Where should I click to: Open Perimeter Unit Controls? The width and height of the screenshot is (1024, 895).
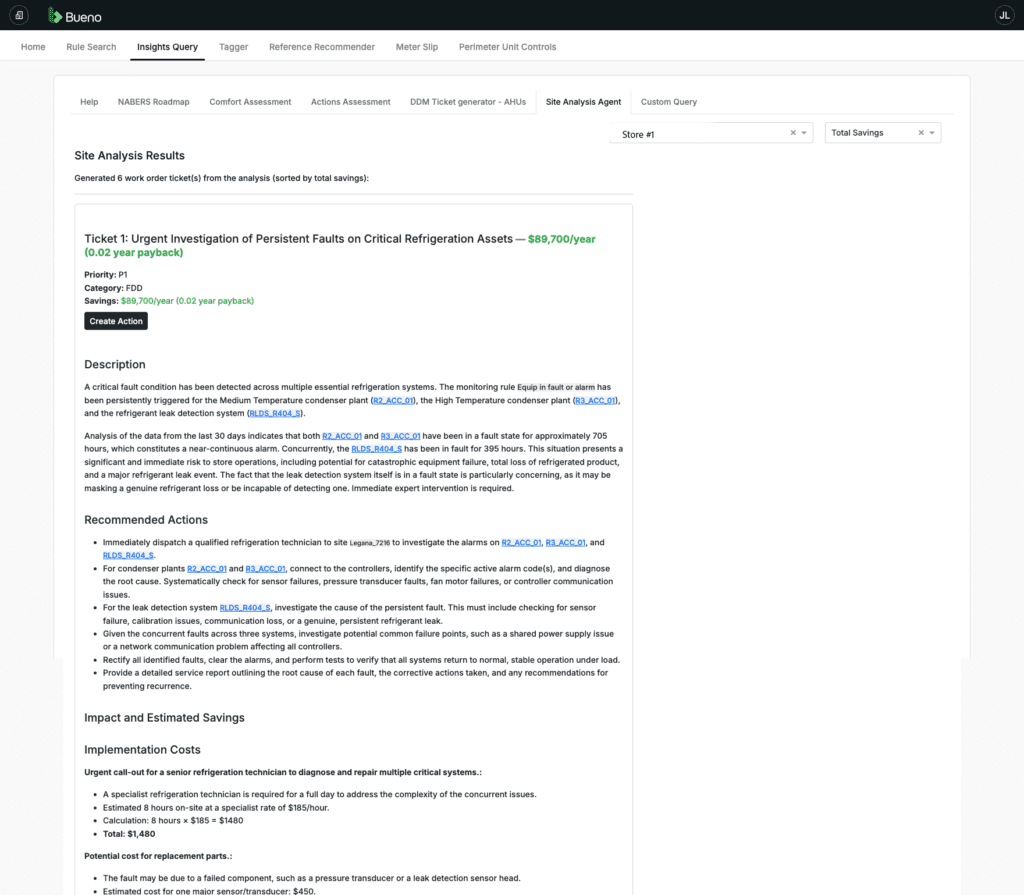pos(507,47)
